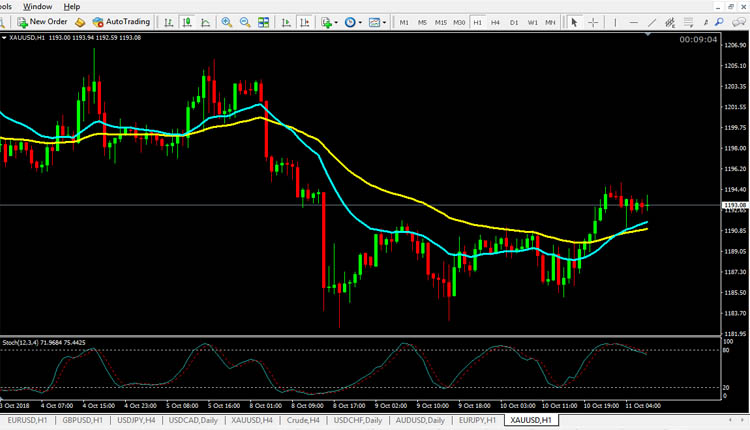The width and height of the screenshot is (750, 430).
Task: Click the XAUUSD.H1 chart title triangle
Action: pos(4,37)
